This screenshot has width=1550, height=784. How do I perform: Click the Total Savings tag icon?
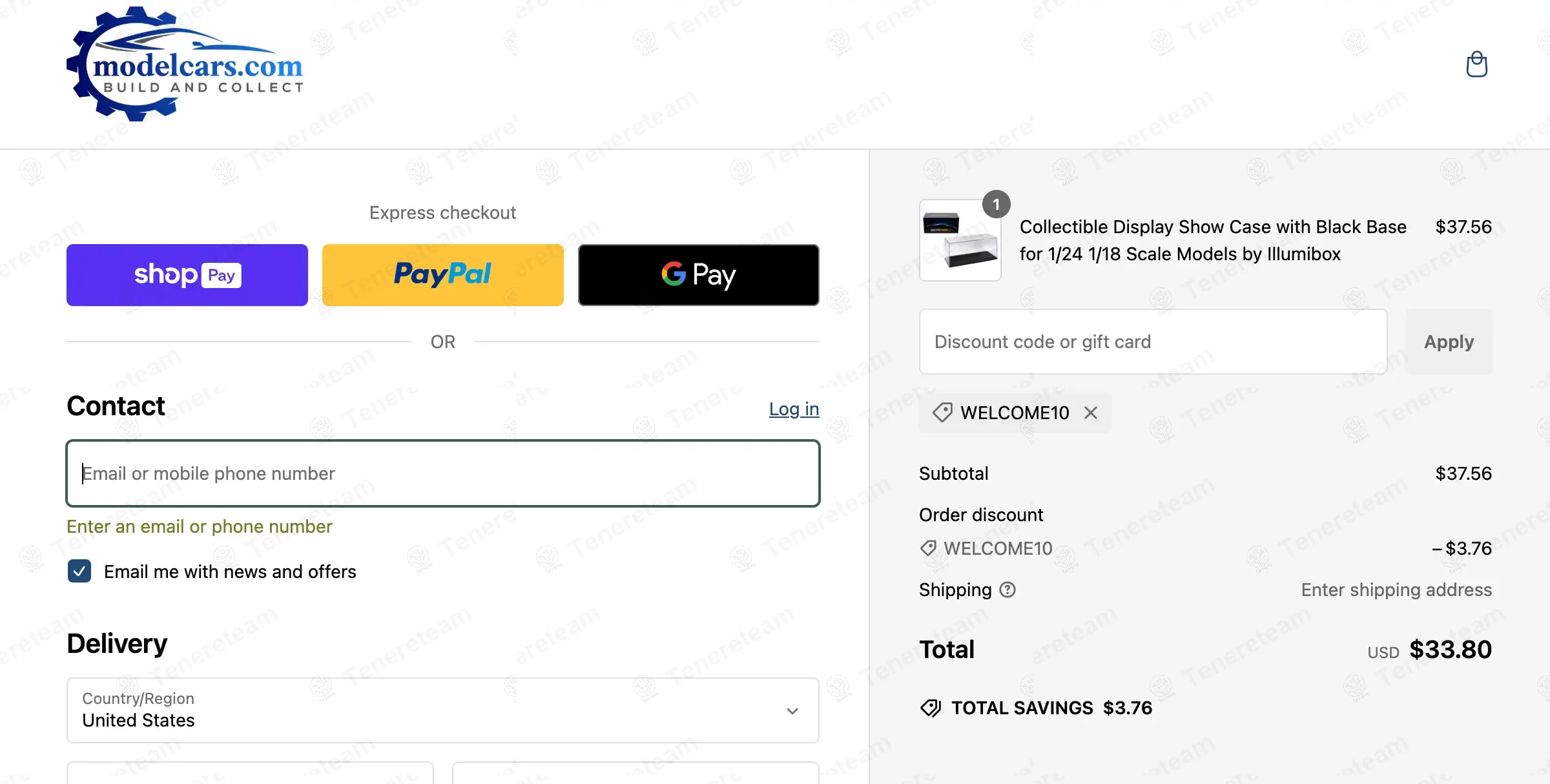(x=931, y=708)
